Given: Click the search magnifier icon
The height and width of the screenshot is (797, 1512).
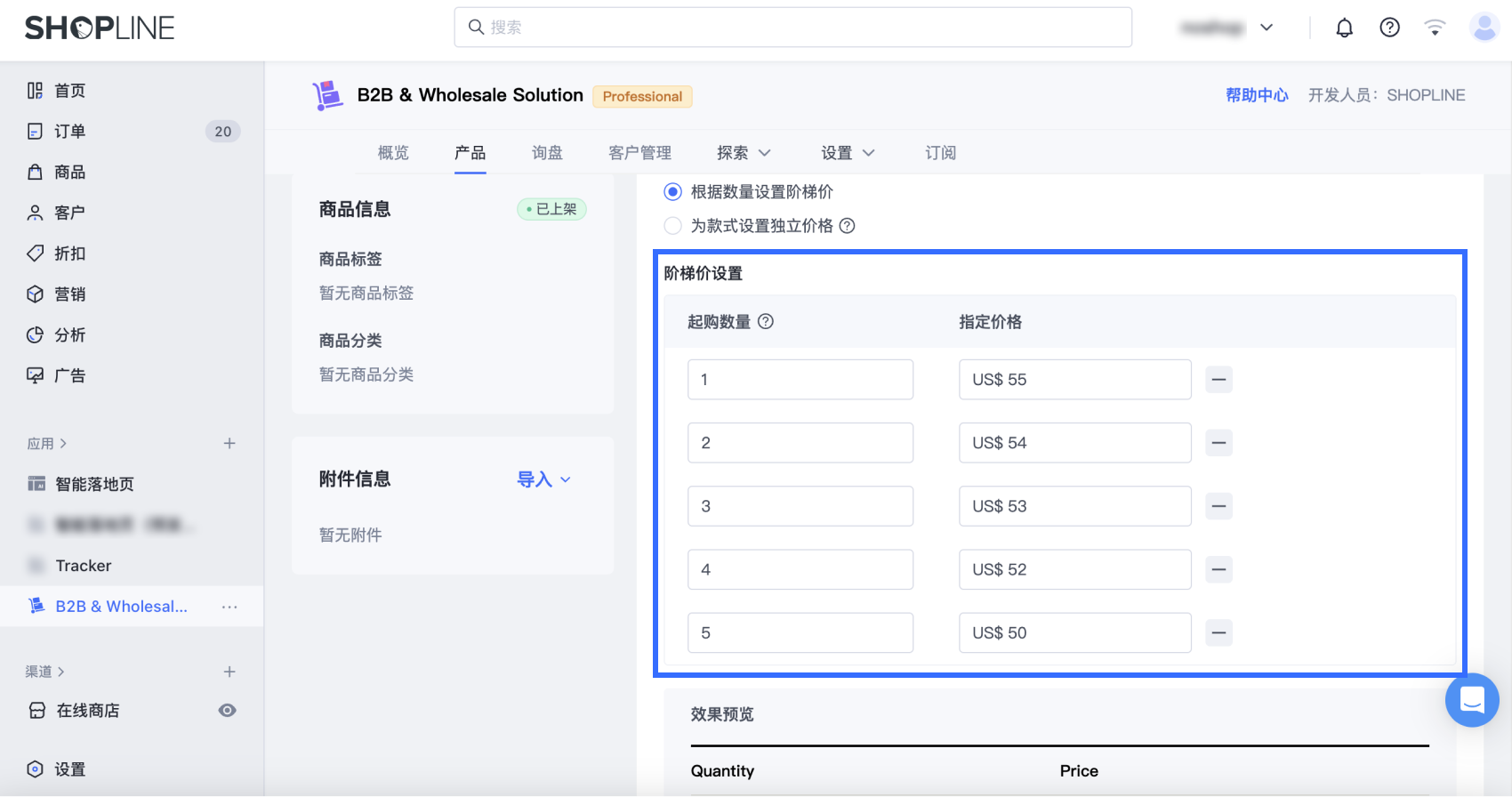Looking at the screenshot, I should point(476,28).
